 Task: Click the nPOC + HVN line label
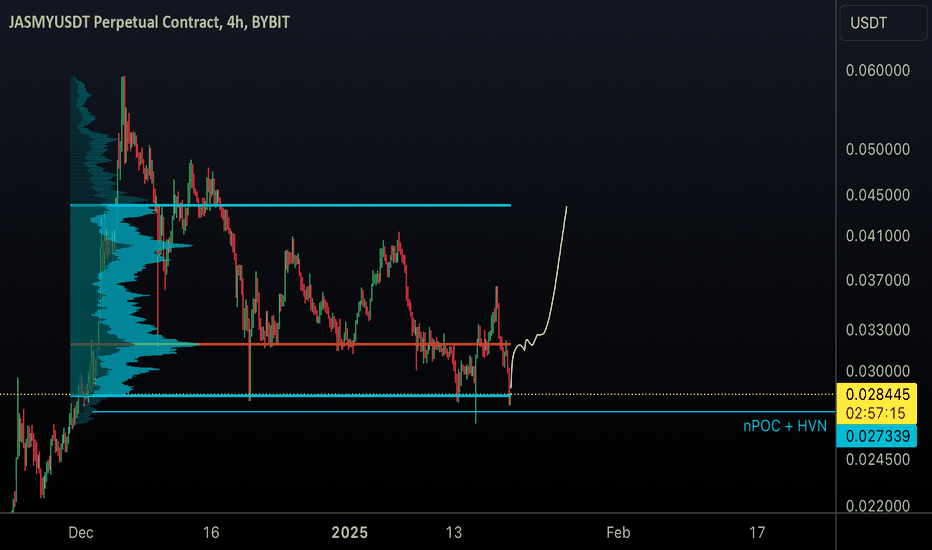[785, 426]
